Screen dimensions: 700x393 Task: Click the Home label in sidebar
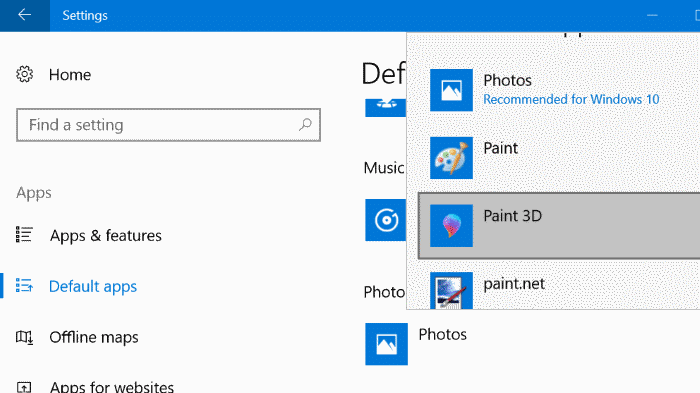[x=70, y=75]
